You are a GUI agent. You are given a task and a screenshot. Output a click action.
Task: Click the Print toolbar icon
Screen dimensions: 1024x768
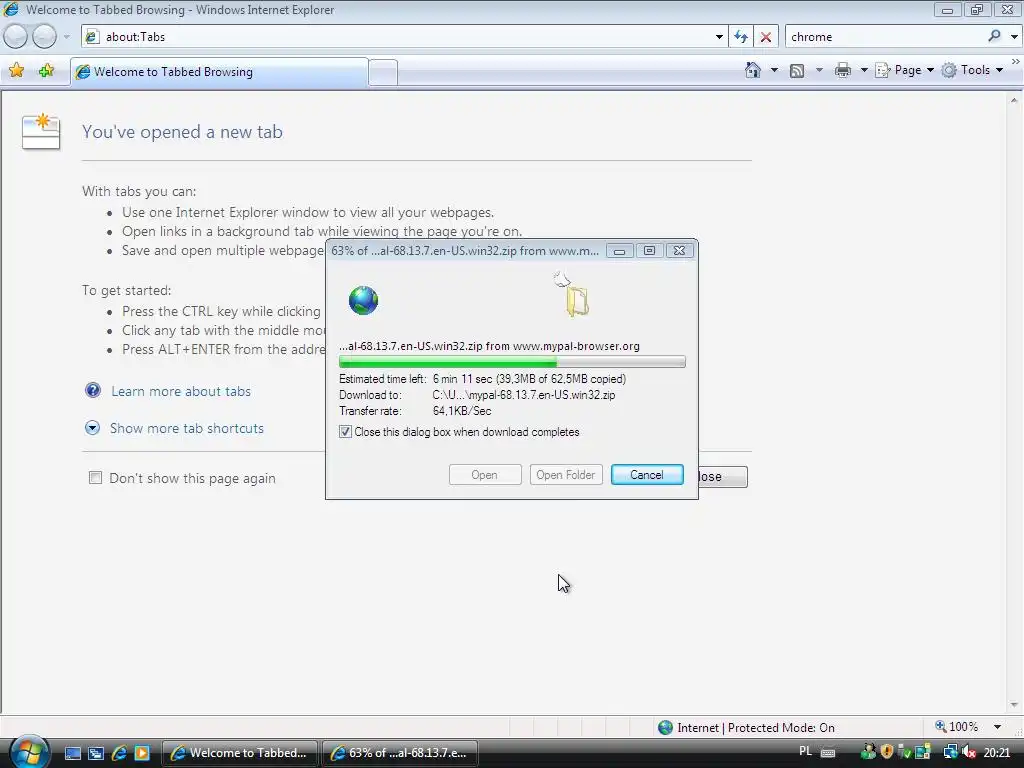click(x=843, y=70)
